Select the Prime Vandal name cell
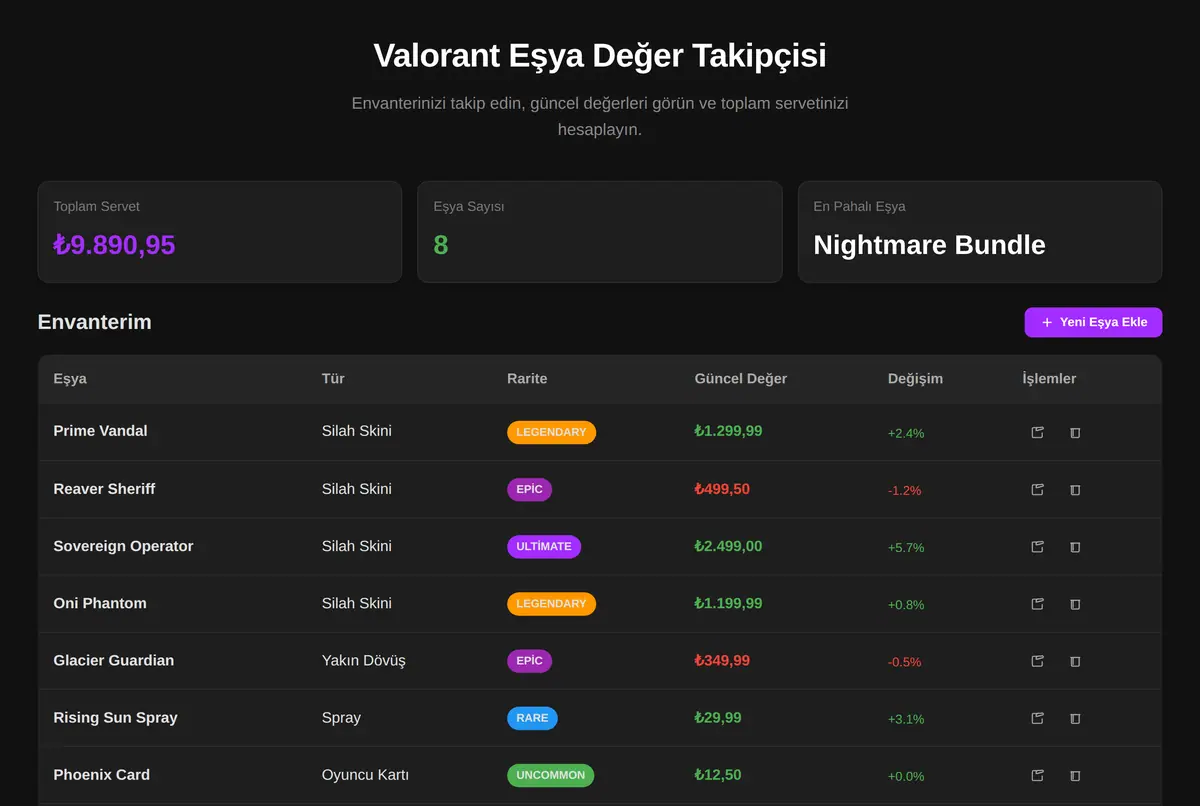Screen dimensions: 1200x806 click(100, 431)
